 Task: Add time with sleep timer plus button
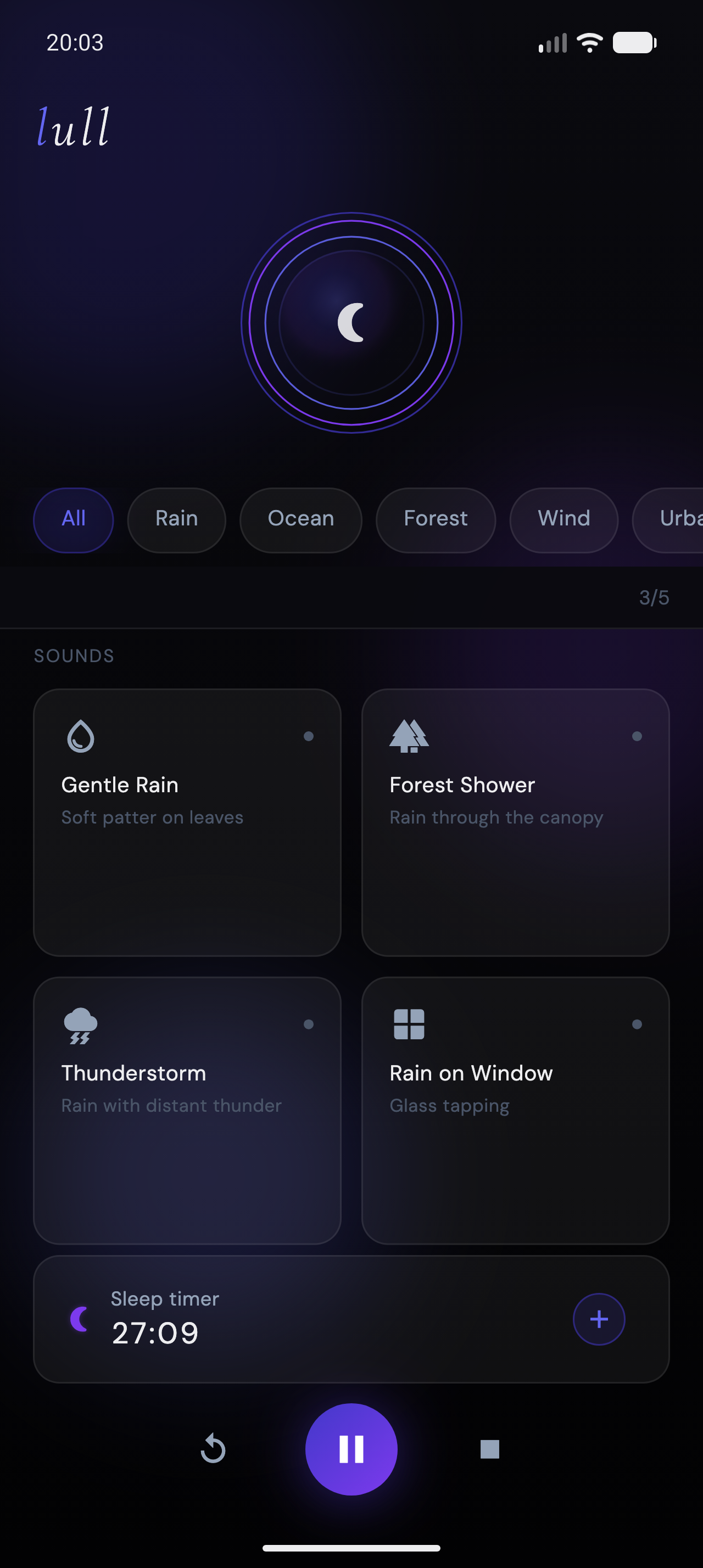[599, 1319]
